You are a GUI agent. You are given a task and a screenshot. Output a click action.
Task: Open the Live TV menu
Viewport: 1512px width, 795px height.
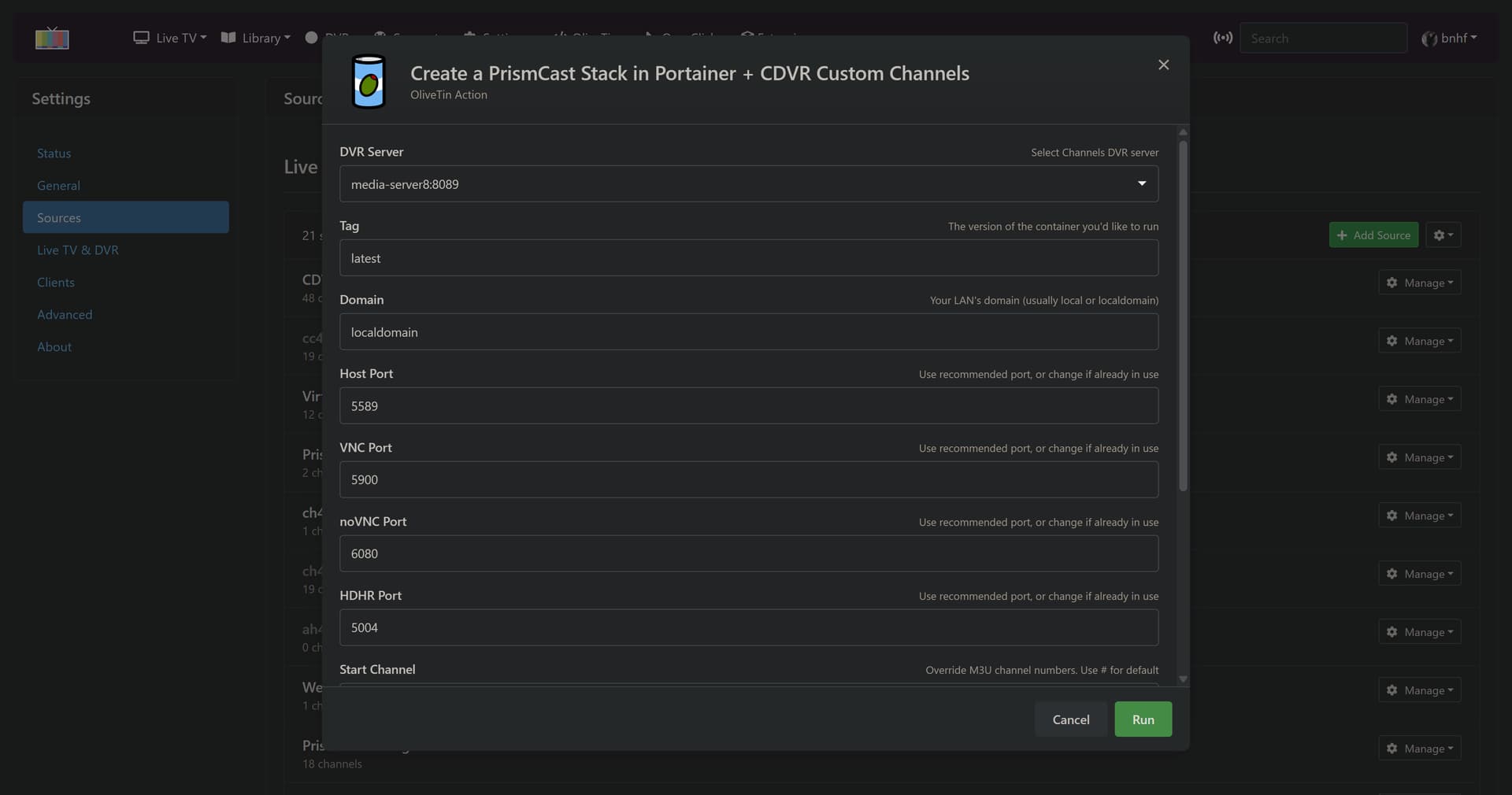tap(170, 38)
